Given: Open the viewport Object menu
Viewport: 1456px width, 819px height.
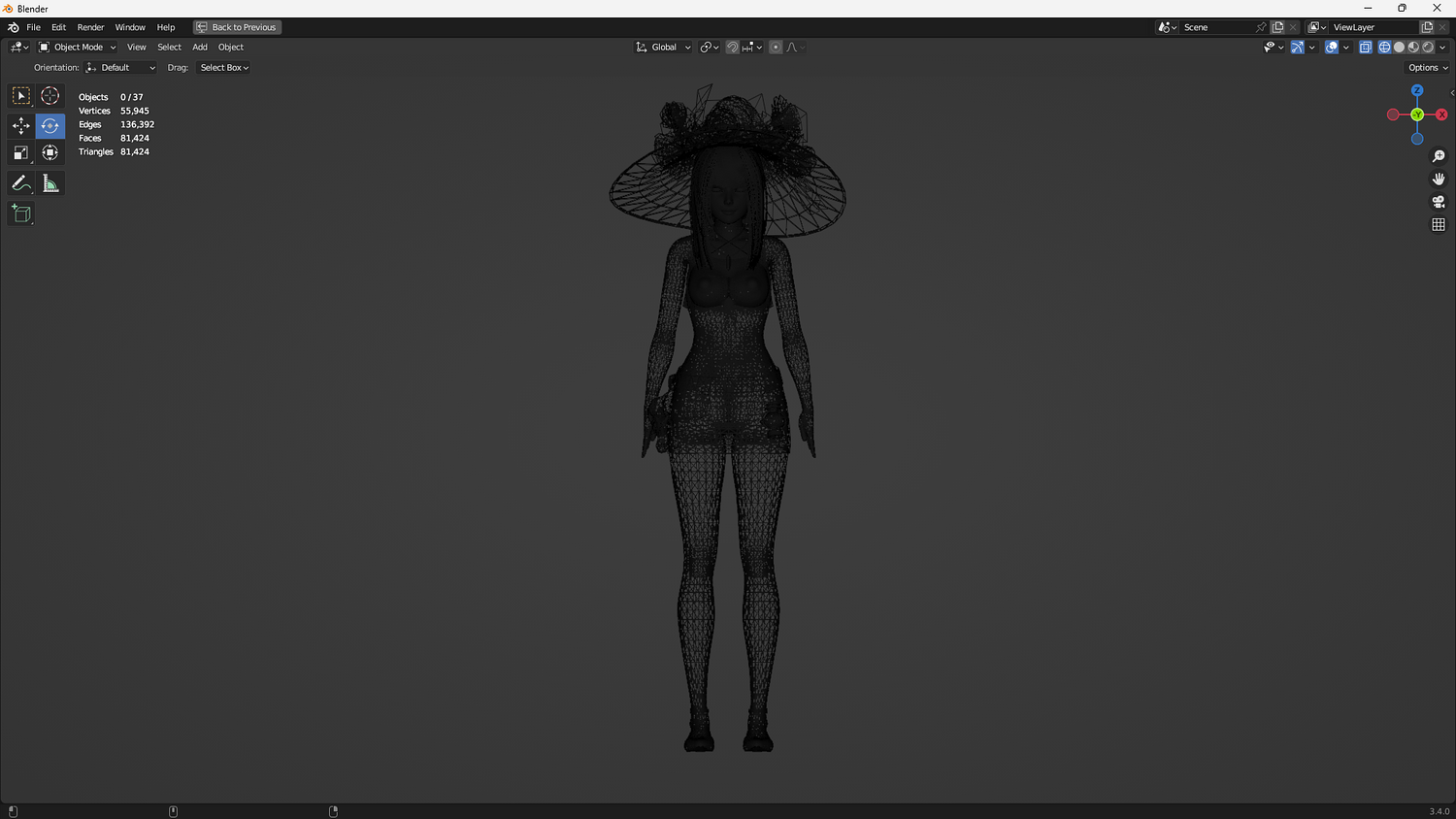Looking at the screenshot, I should click(231, 48).
